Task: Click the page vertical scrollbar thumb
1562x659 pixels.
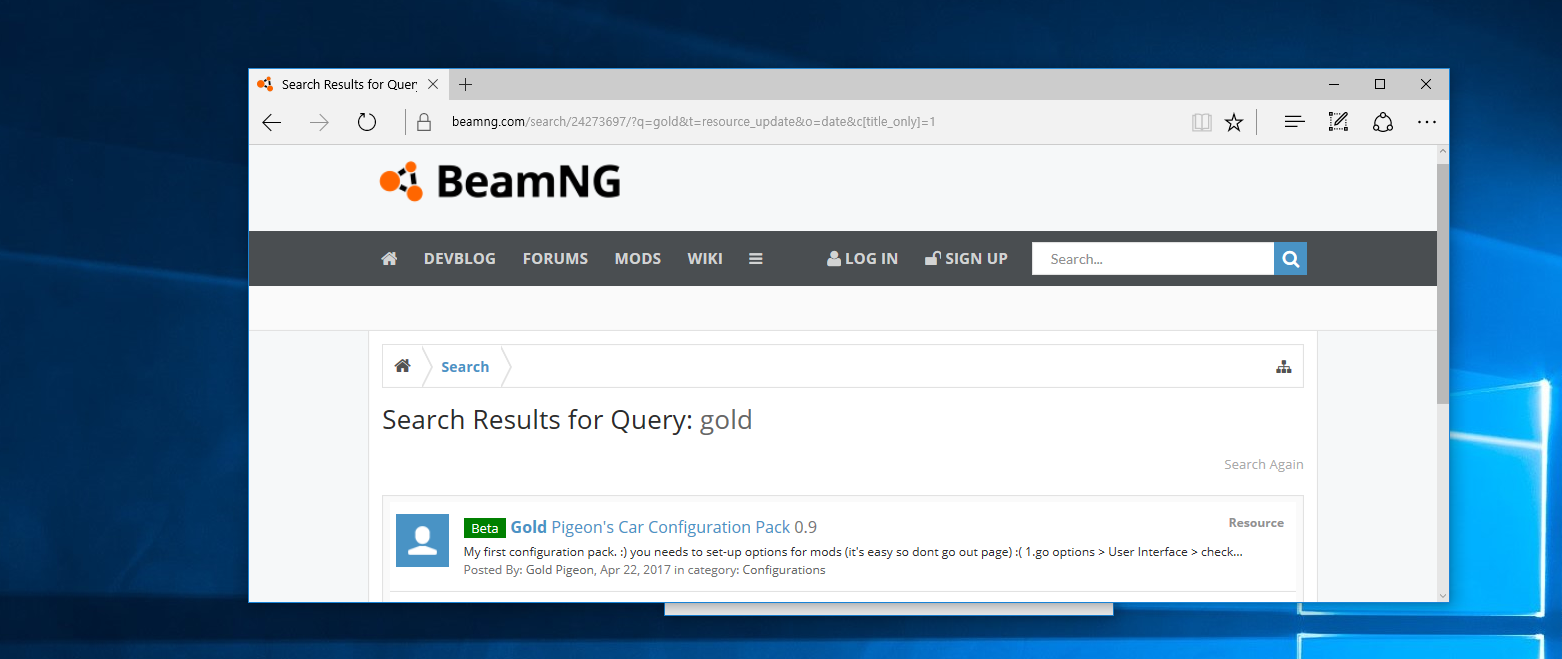Action: 1442,283
